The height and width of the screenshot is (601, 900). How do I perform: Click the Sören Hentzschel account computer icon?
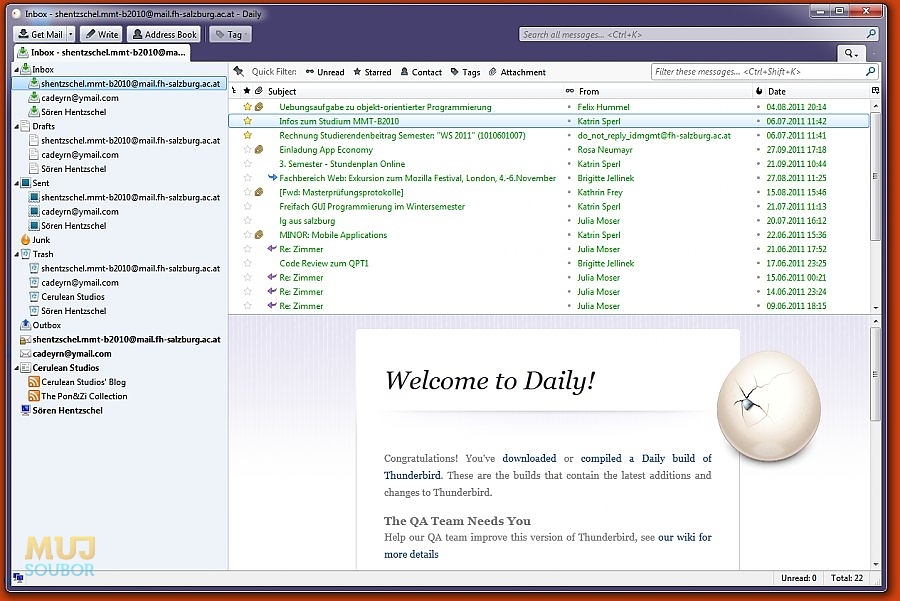(x=25, y=410)
